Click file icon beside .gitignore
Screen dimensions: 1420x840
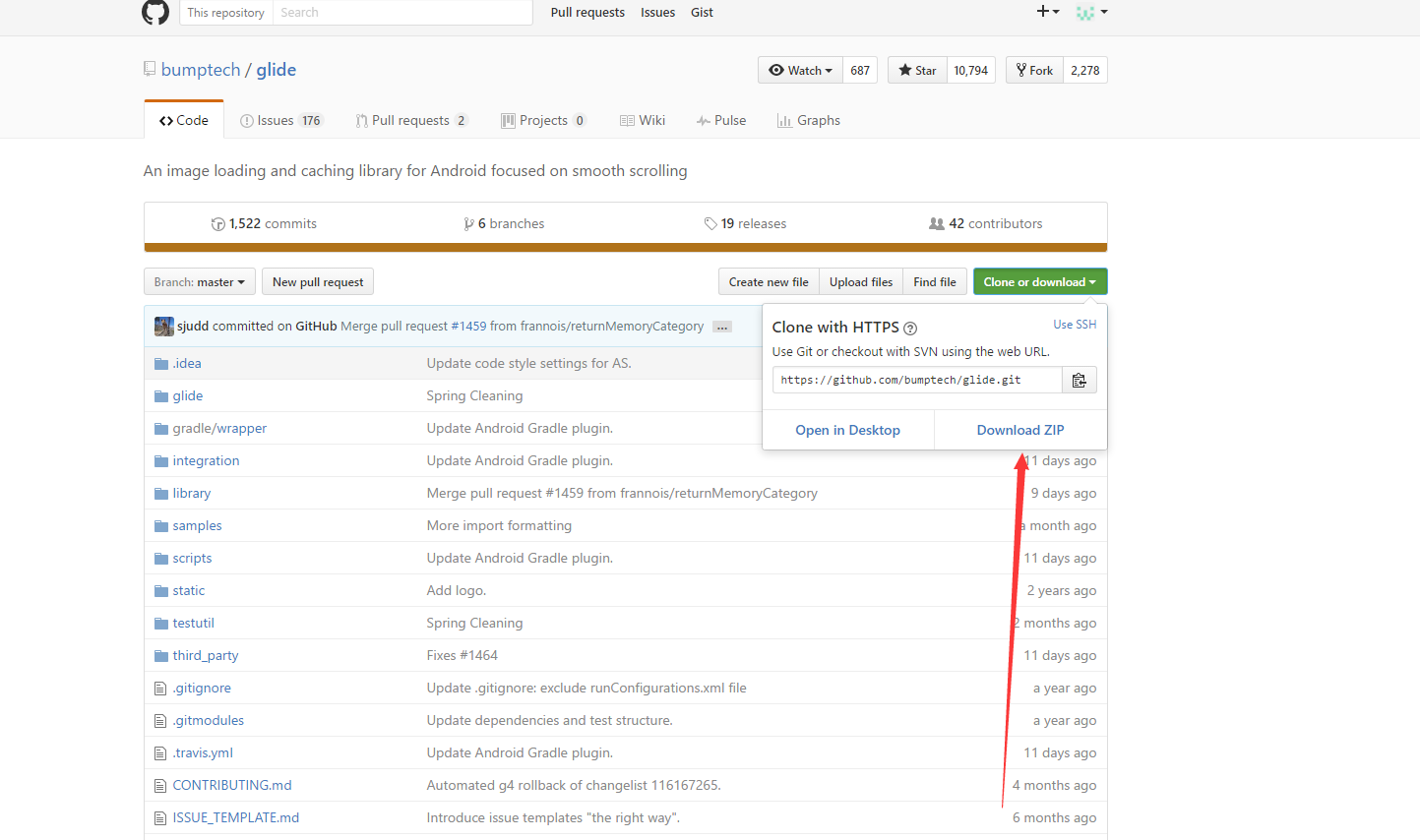(x=160, y=689)
